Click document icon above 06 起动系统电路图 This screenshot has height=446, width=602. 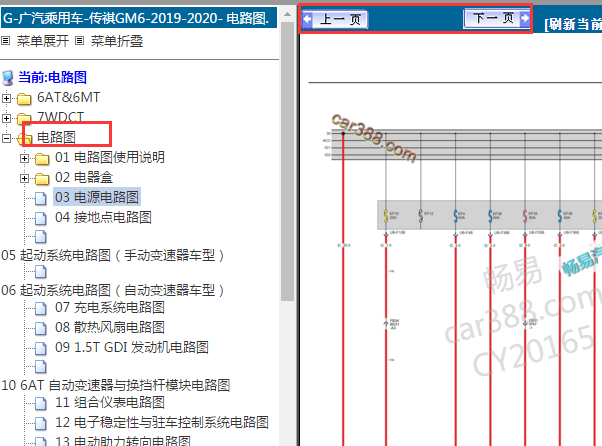click(41, 272)
